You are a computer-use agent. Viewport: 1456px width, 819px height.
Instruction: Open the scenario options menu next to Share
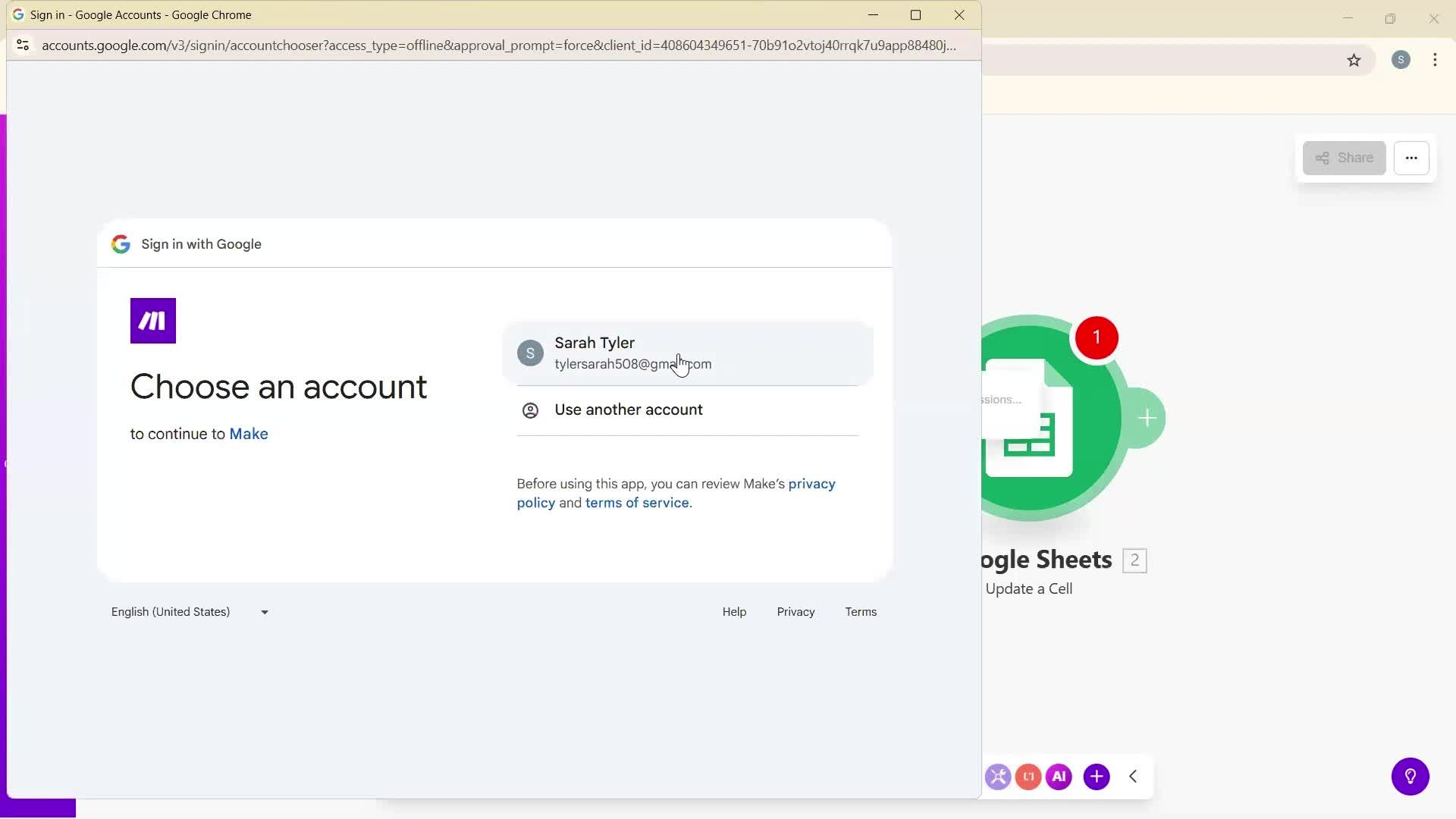(x=1412, y=158)
